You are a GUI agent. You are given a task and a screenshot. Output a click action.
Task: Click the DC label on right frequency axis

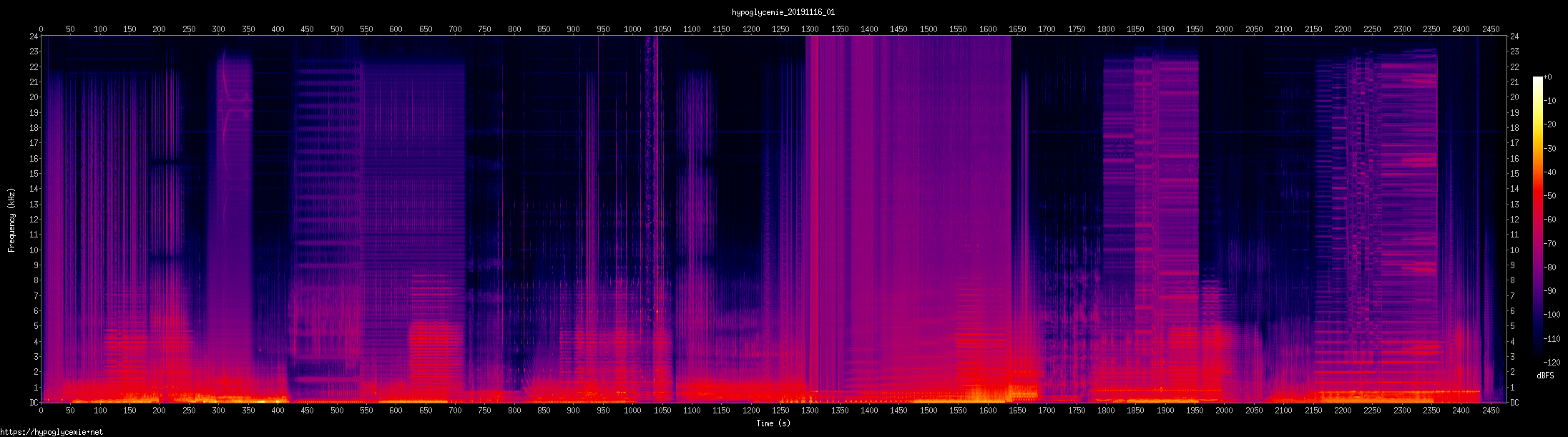click(1514, 403)
